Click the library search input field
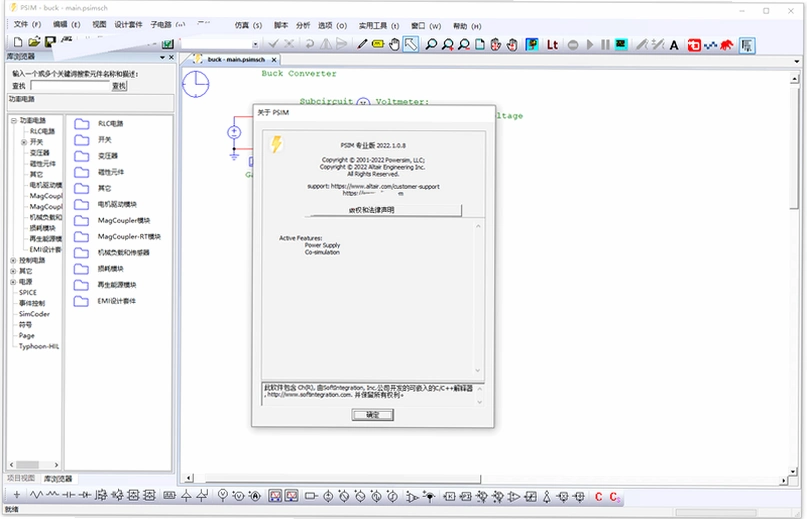807x519 pixels. (70, 86)
